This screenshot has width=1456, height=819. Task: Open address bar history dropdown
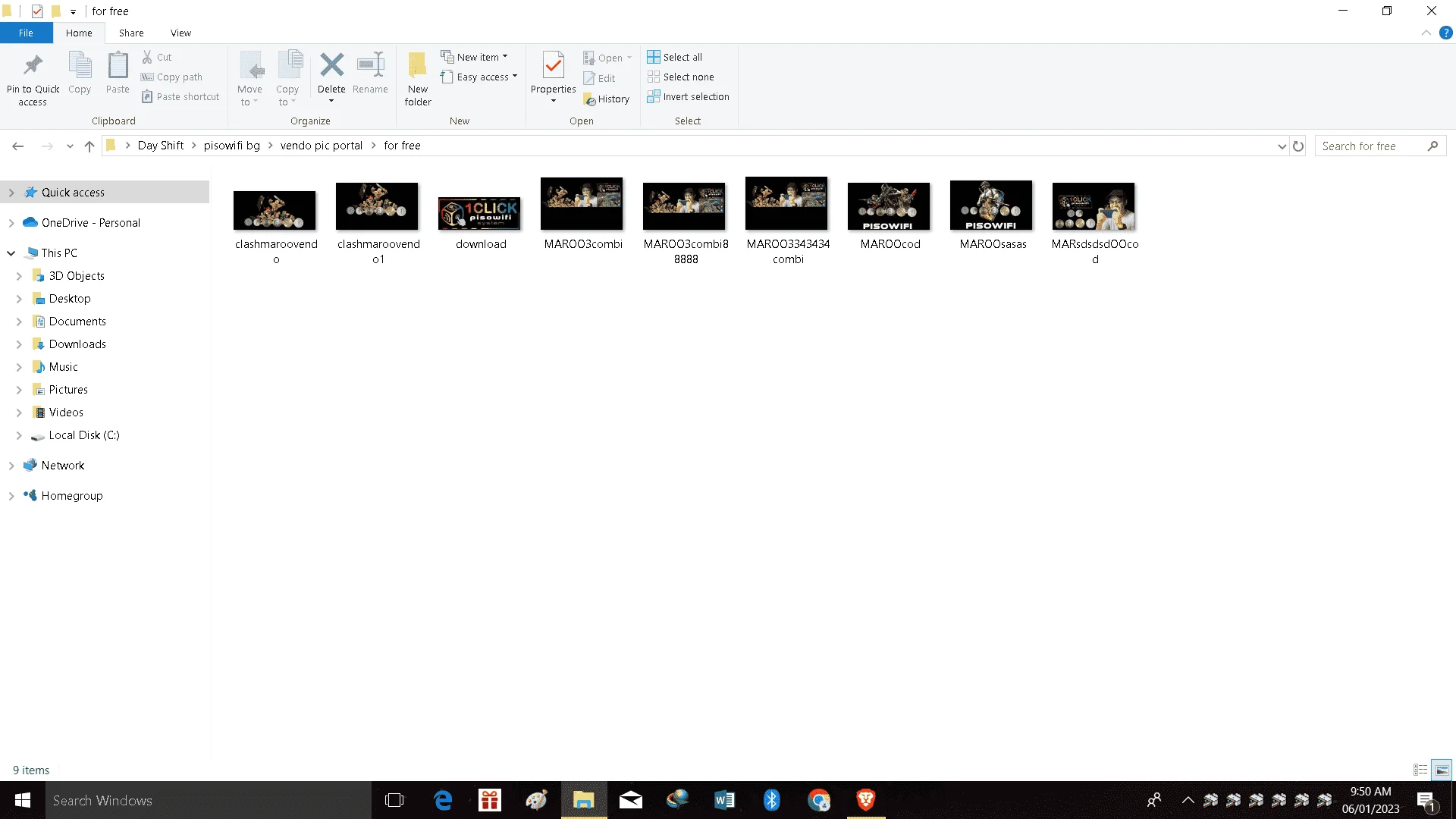(x=1282, y=146)
